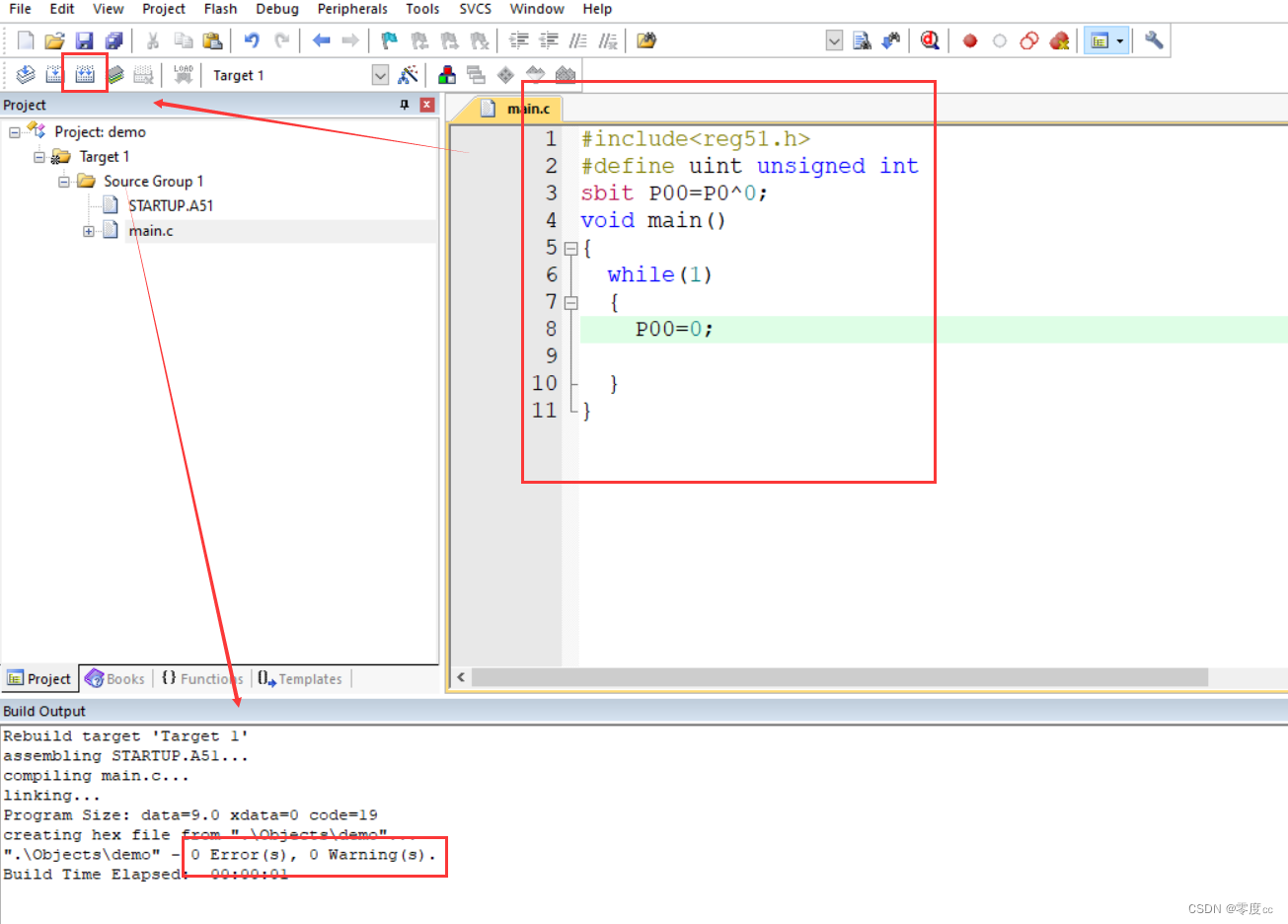Undo the last edit
Image resolution: width=1288 pixels, height=924 pixels.
pyautogui.click(x=252, y=40)
